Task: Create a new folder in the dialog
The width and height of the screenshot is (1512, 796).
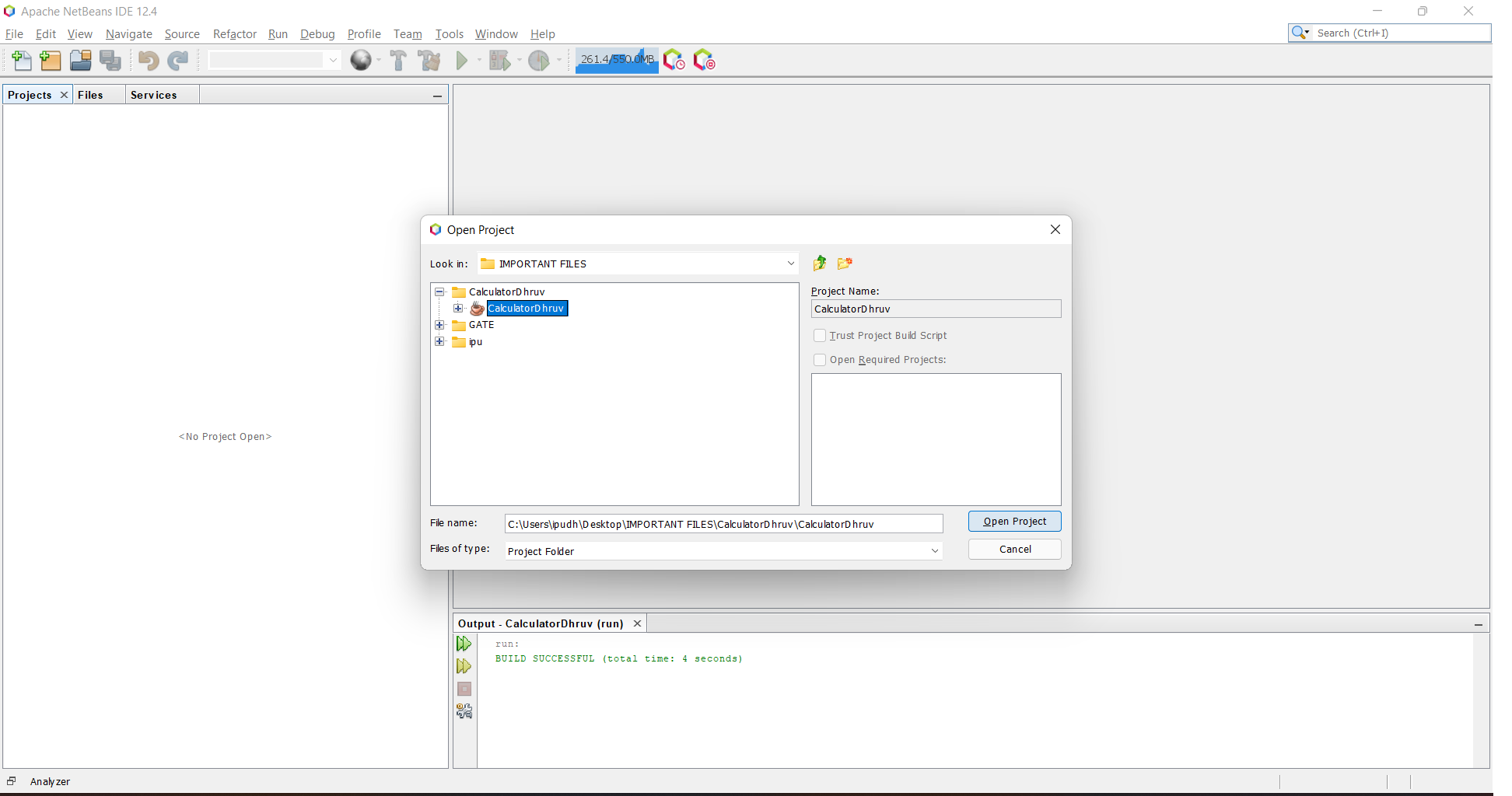Action: click(845, 264)
